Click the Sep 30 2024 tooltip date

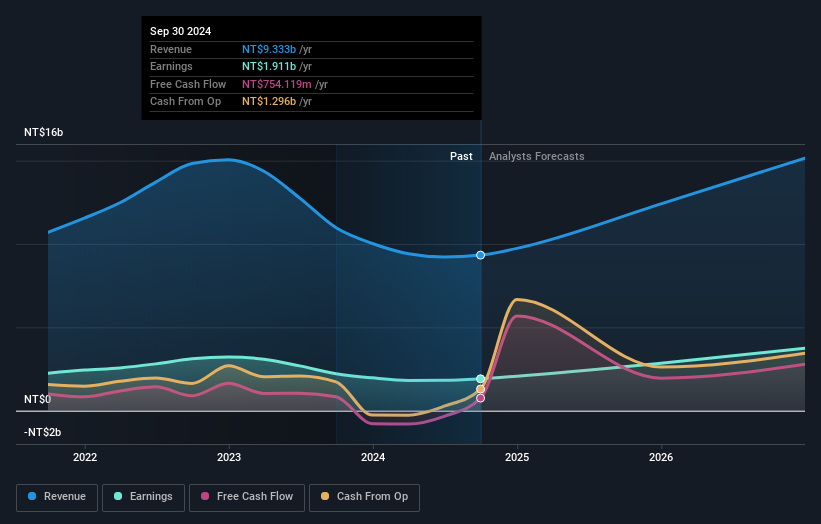pos(181,31)
